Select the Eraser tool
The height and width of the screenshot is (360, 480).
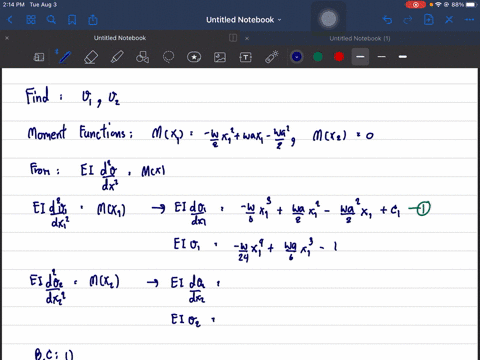coord(91,57)
